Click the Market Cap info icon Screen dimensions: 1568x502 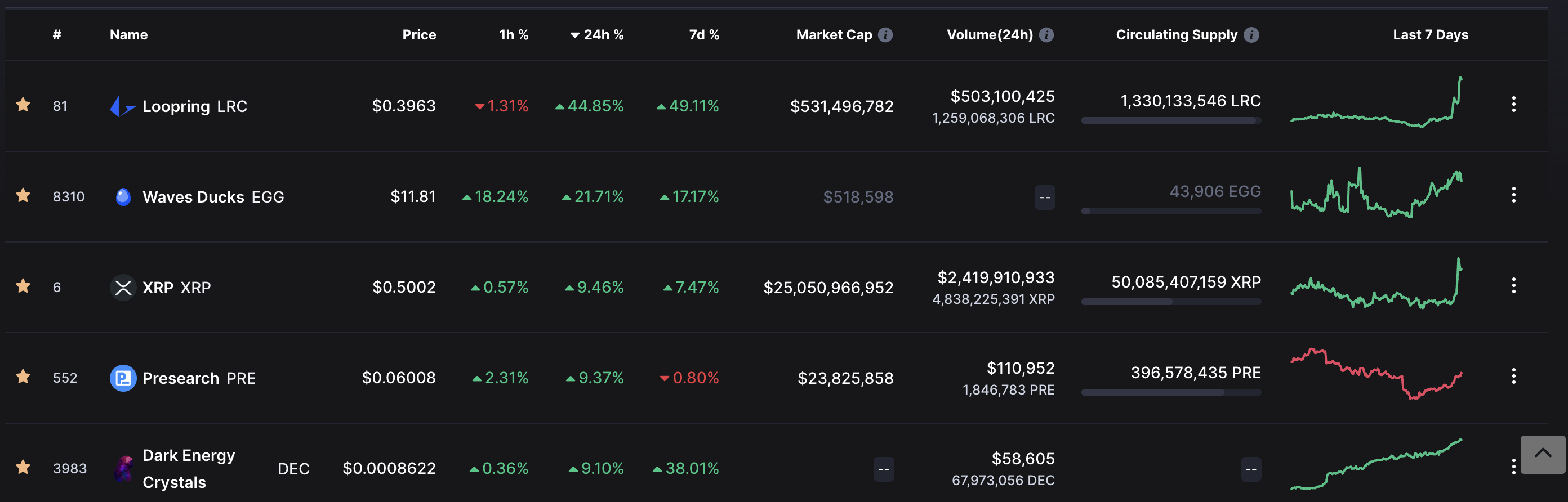[885, 35]
